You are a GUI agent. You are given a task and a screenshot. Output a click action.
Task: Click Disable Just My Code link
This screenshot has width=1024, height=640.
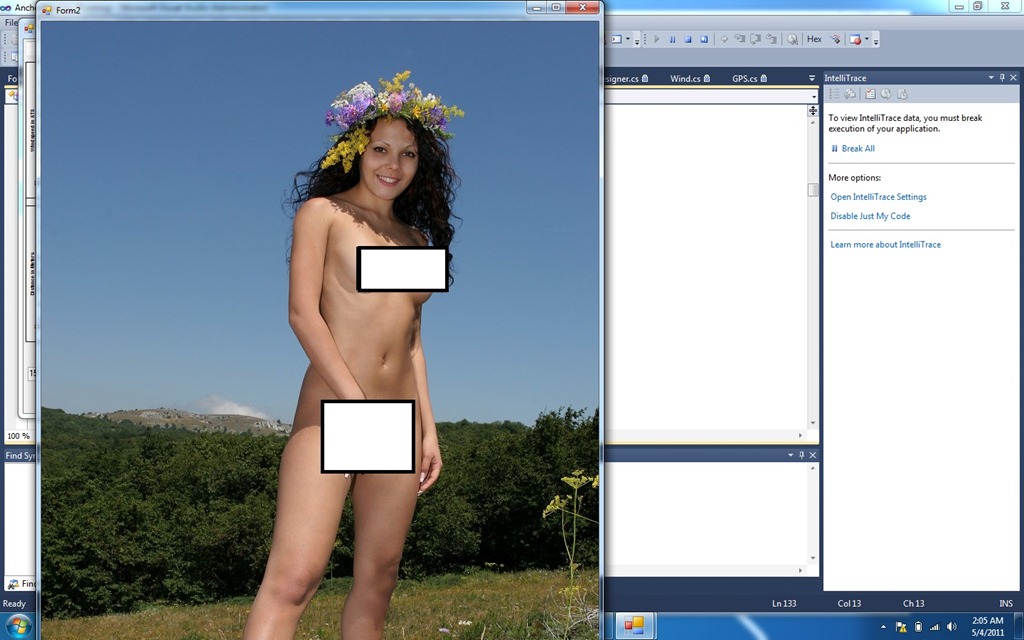[870, 216]
